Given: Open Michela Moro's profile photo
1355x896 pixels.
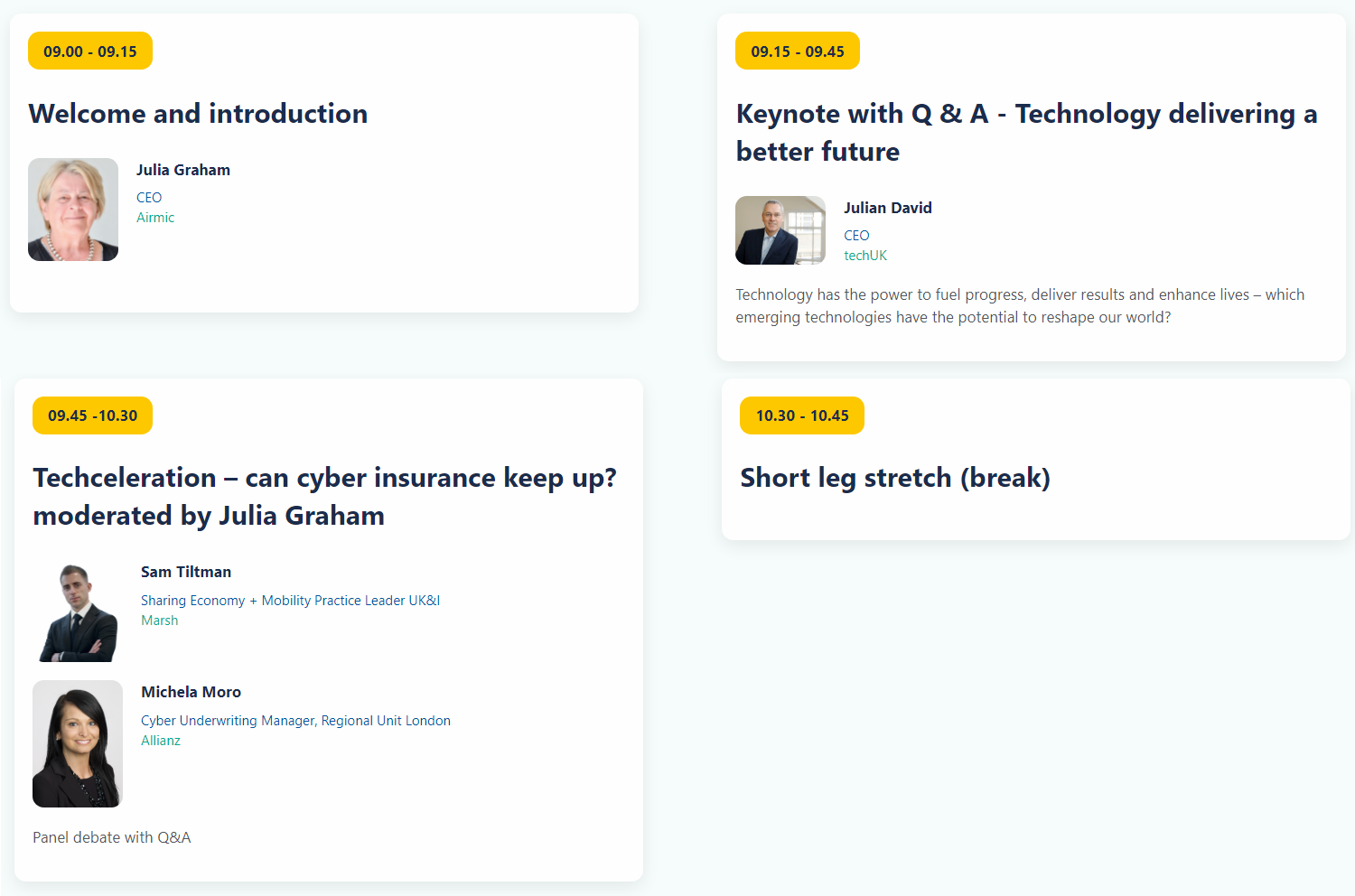Looking at the screenshot, I should (x=78, y=743).
